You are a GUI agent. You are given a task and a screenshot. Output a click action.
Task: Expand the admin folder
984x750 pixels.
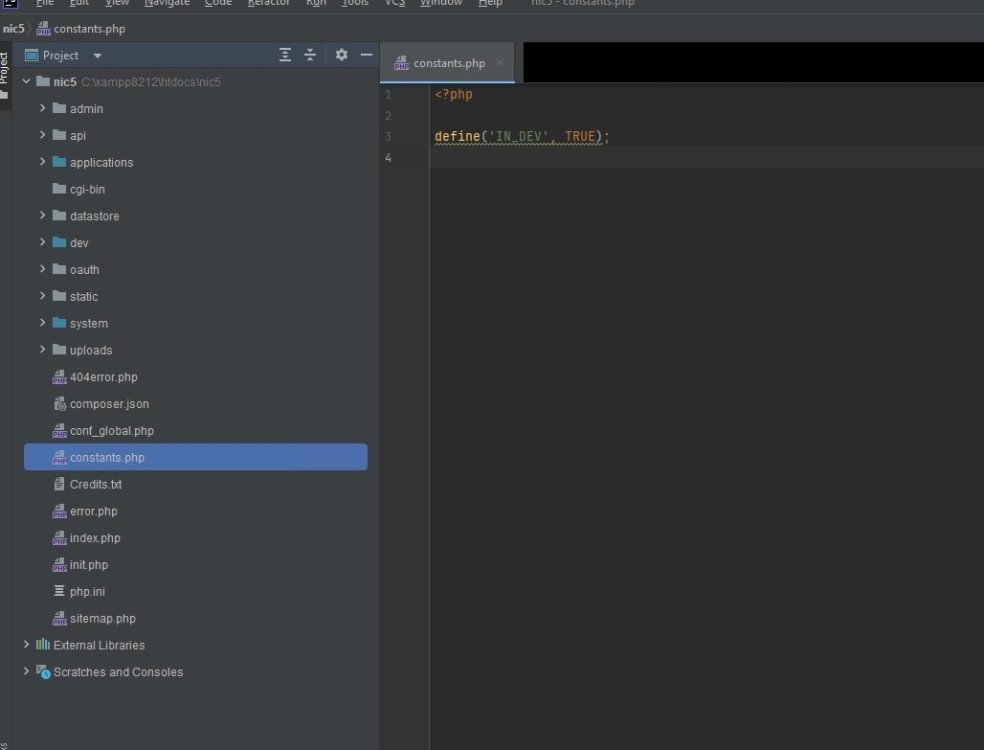click(42, 108)
